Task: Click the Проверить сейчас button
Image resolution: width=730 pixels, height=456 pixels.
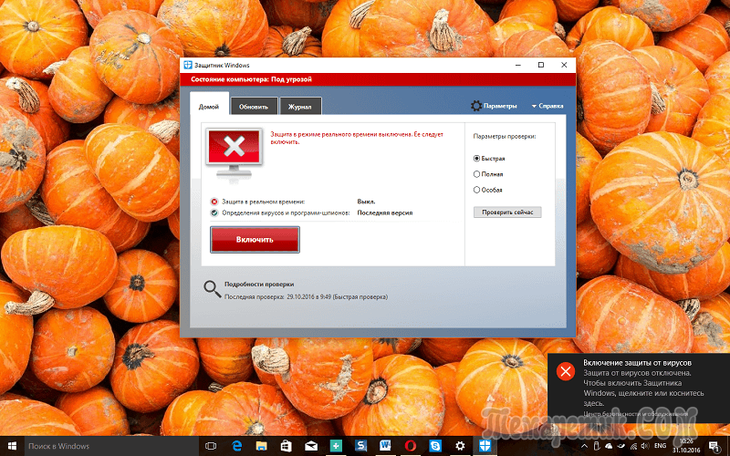Action: 507,212
